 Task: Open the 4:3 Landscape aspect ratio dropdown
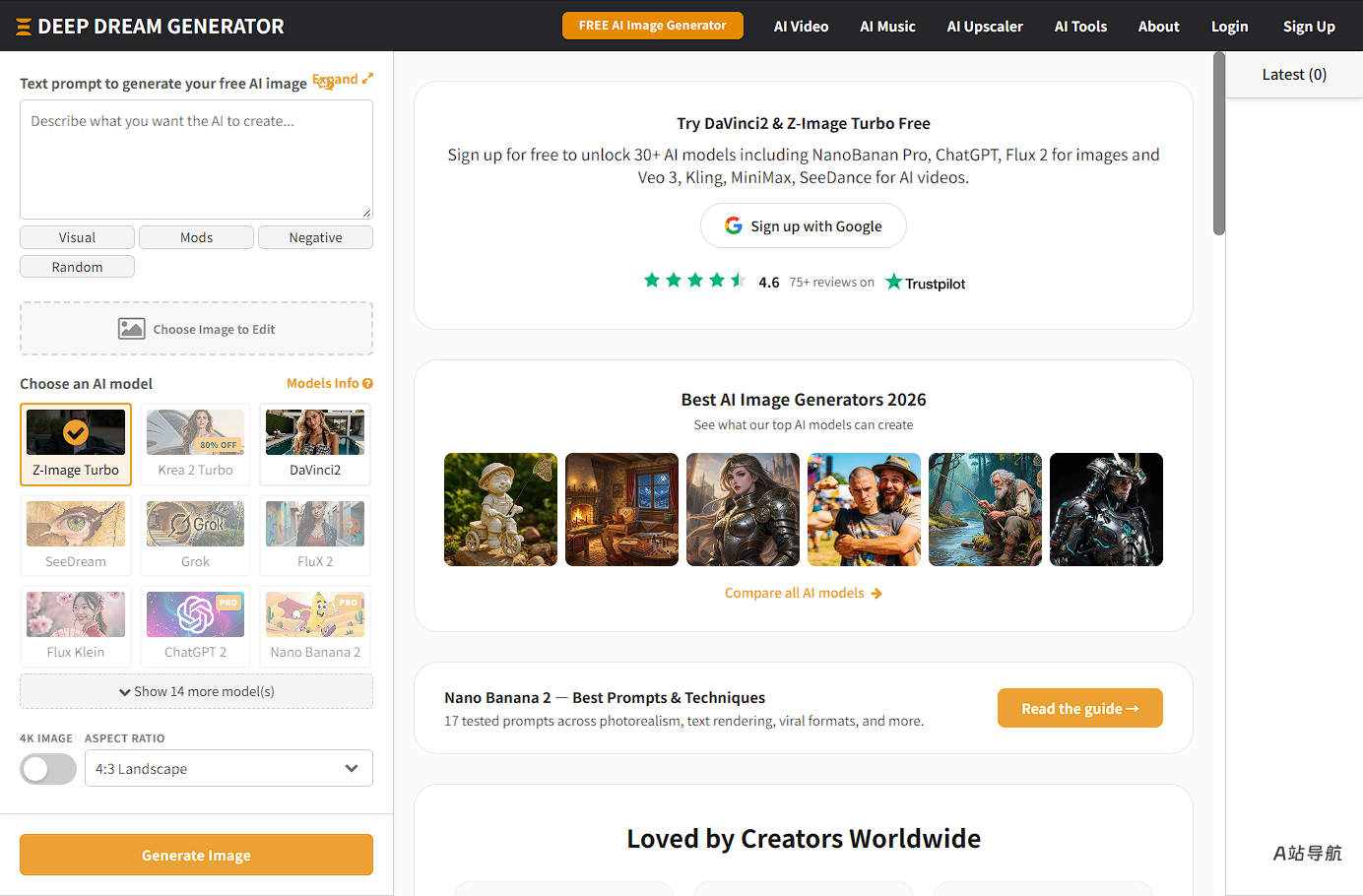click(x=228, y=769)
